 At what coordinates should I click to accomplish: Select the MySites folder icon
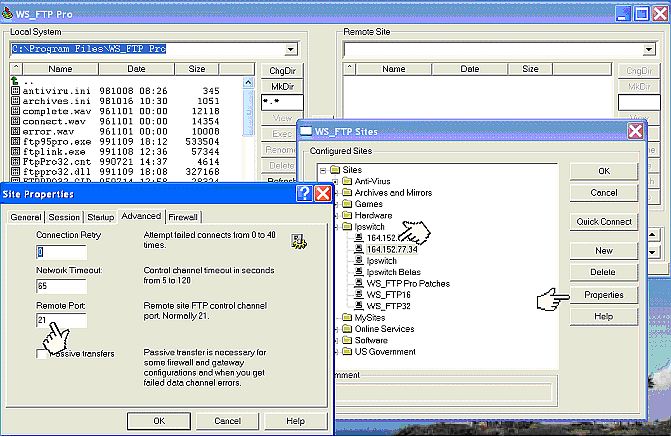pos(347,318)
